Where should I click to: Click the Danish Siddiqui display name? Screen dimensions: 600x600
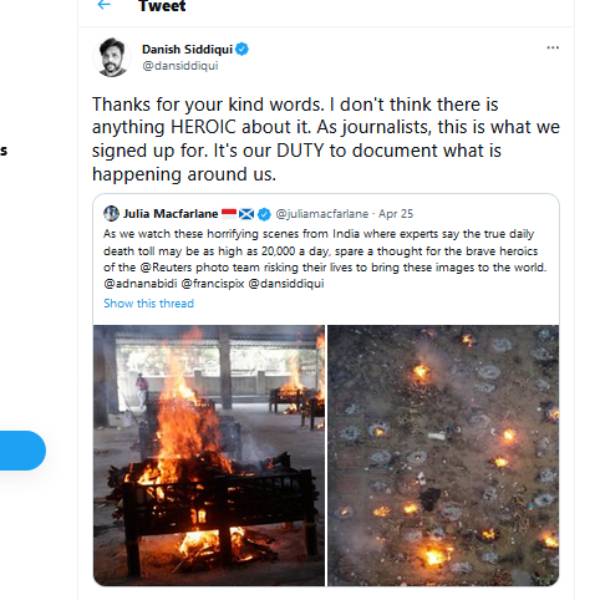coord(187,49)
